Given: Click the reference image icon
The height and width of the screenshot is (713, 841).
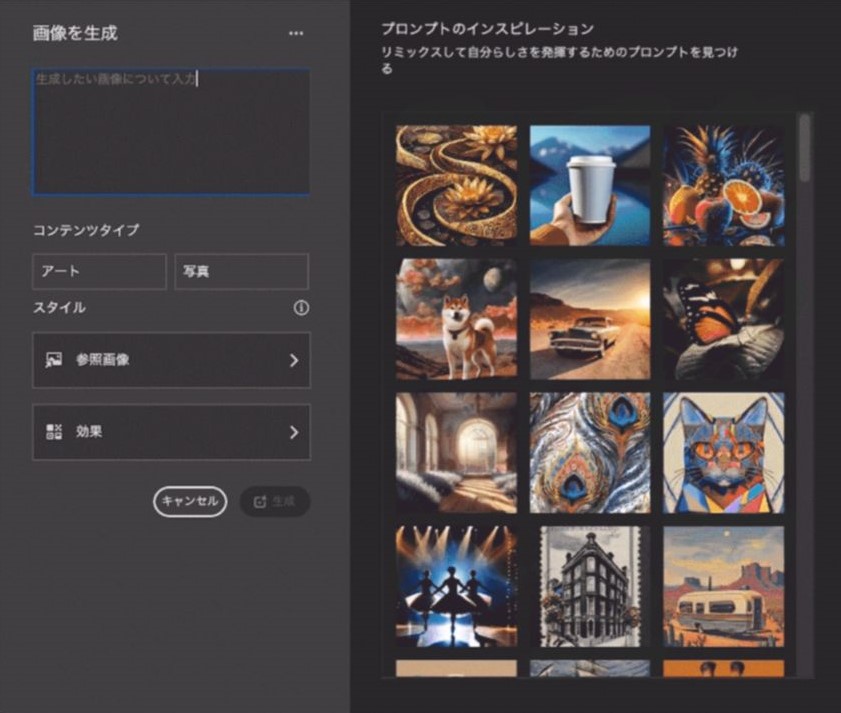Looking at the screenshot, I should pos(54,360).
